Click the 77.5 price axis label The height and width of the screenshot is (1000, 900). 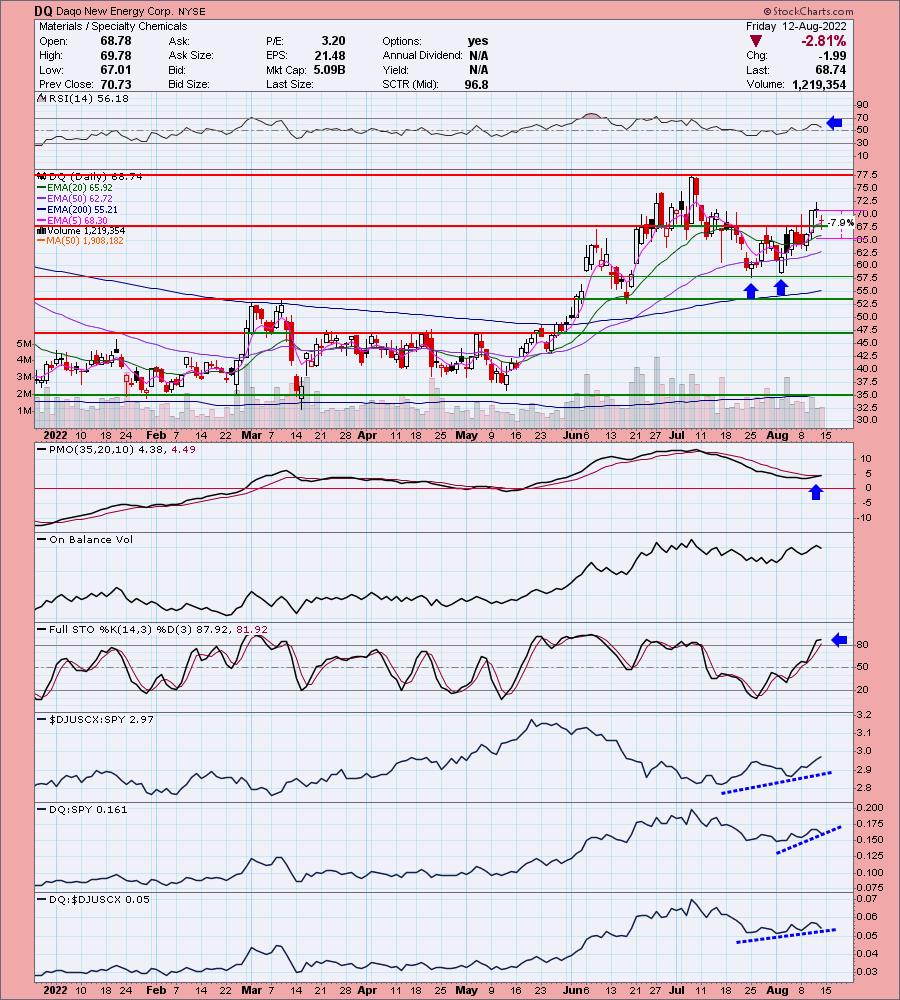(x=867, y=175)
